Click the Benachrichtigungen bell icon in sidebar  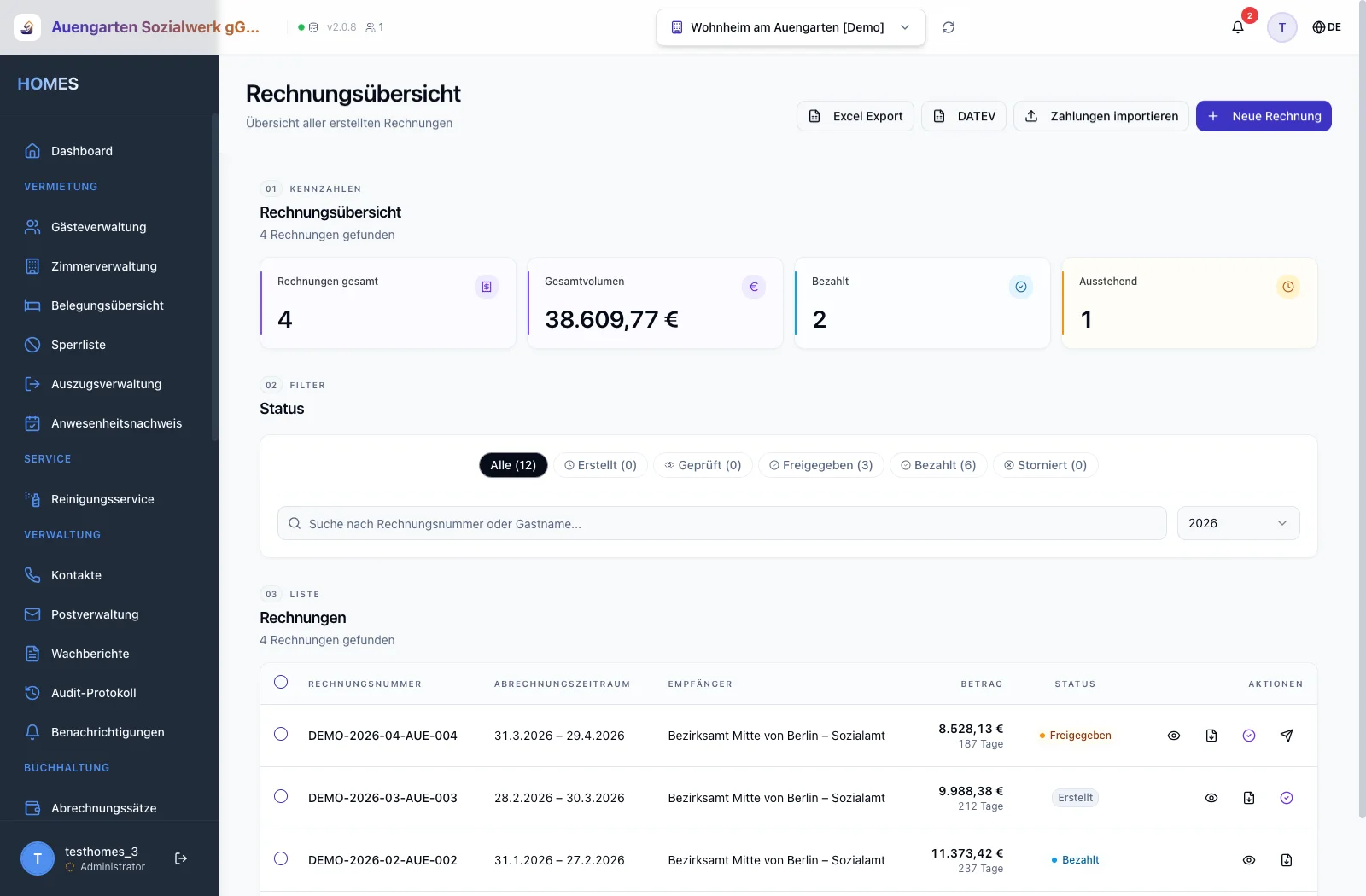(32, 732)
